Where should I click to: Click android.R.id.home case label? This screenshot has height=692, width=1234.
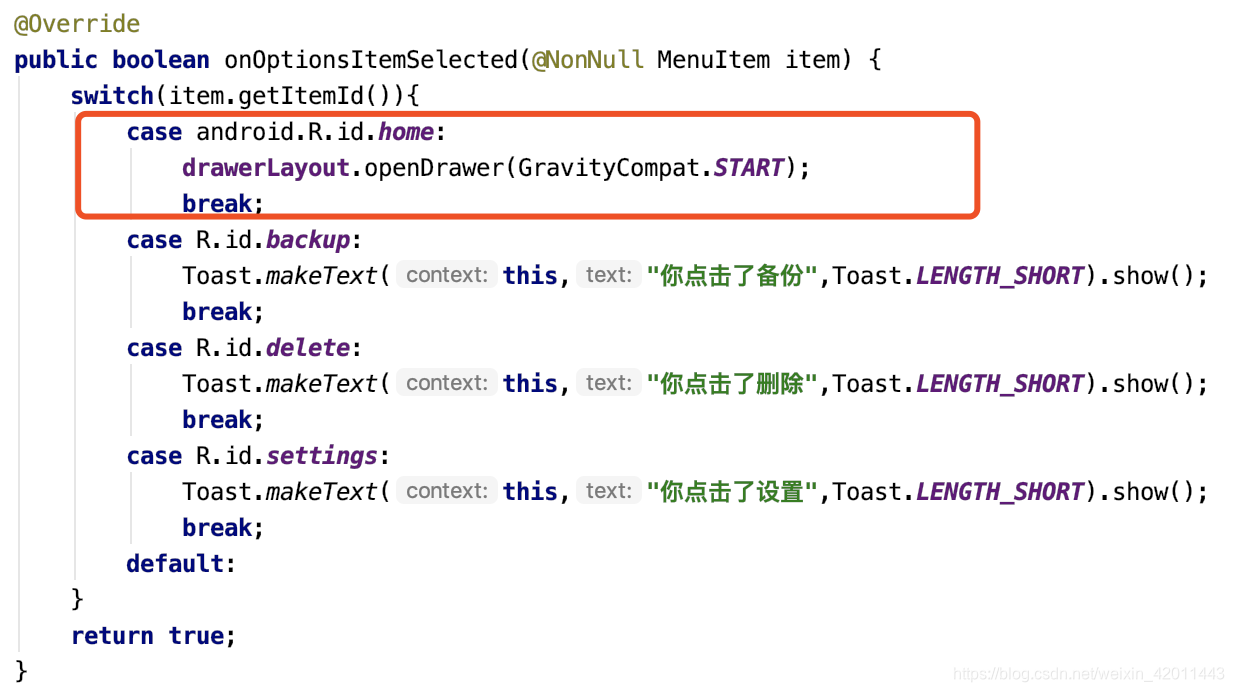click(x=315, y=132)
